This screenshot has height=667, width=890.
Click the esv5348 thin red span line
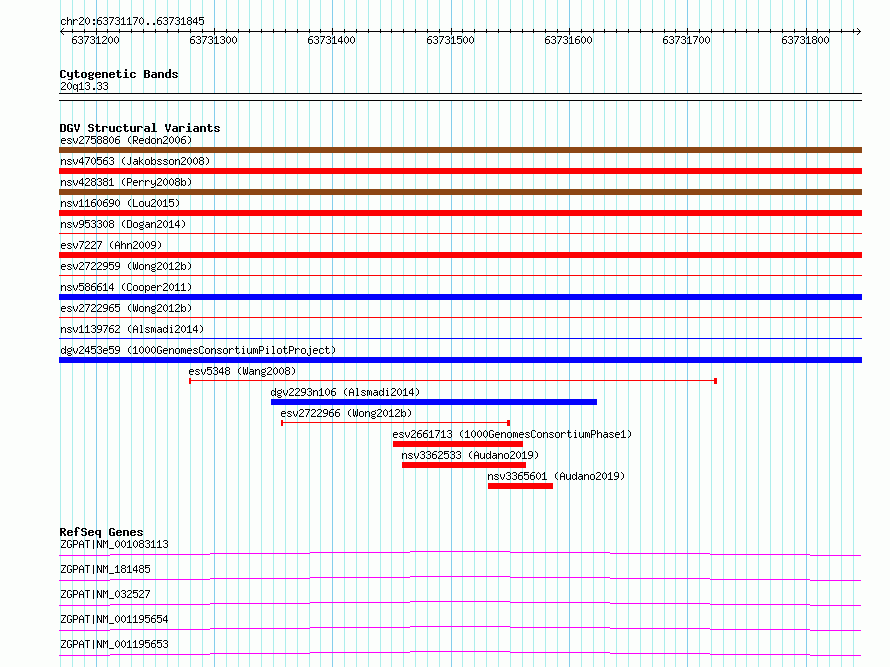453,381
